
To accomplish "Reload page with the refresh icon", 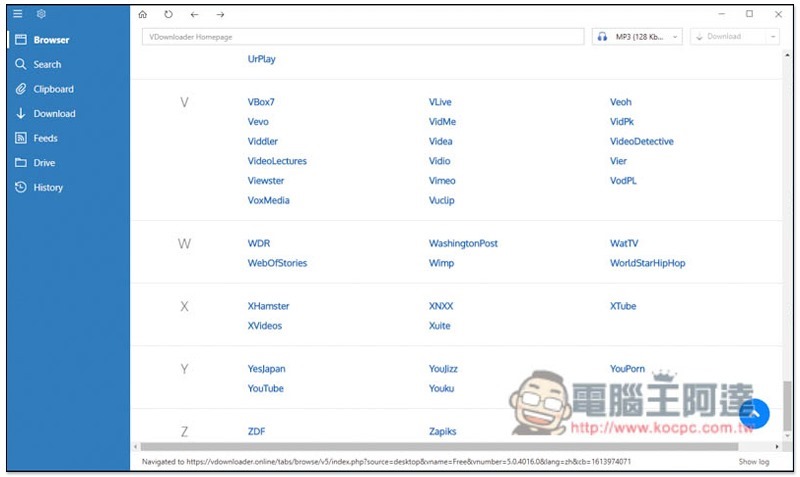I will point(168,14).
